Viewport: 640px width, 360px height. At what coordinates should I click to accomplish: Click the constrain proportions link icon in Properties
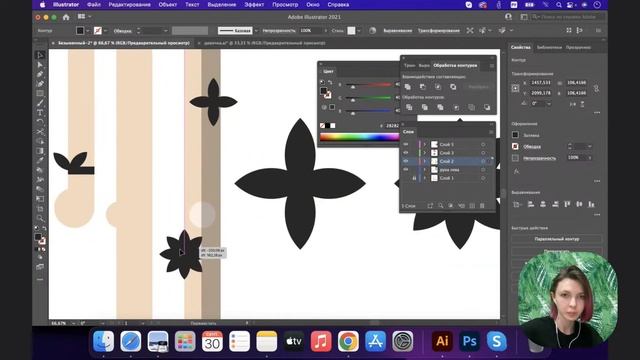coord(596,88)
